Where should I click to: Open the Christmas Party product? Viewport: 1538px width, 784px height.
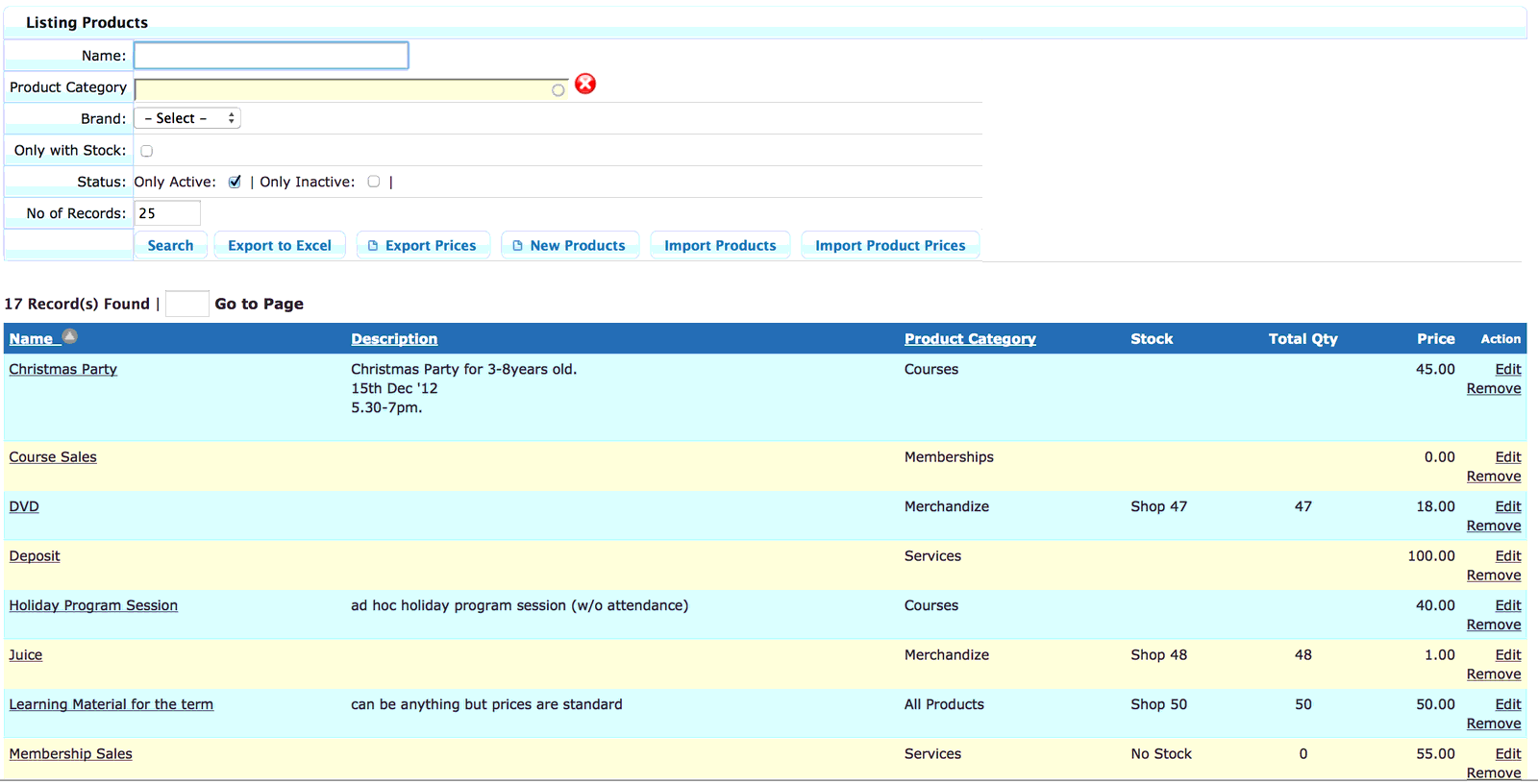63,369
